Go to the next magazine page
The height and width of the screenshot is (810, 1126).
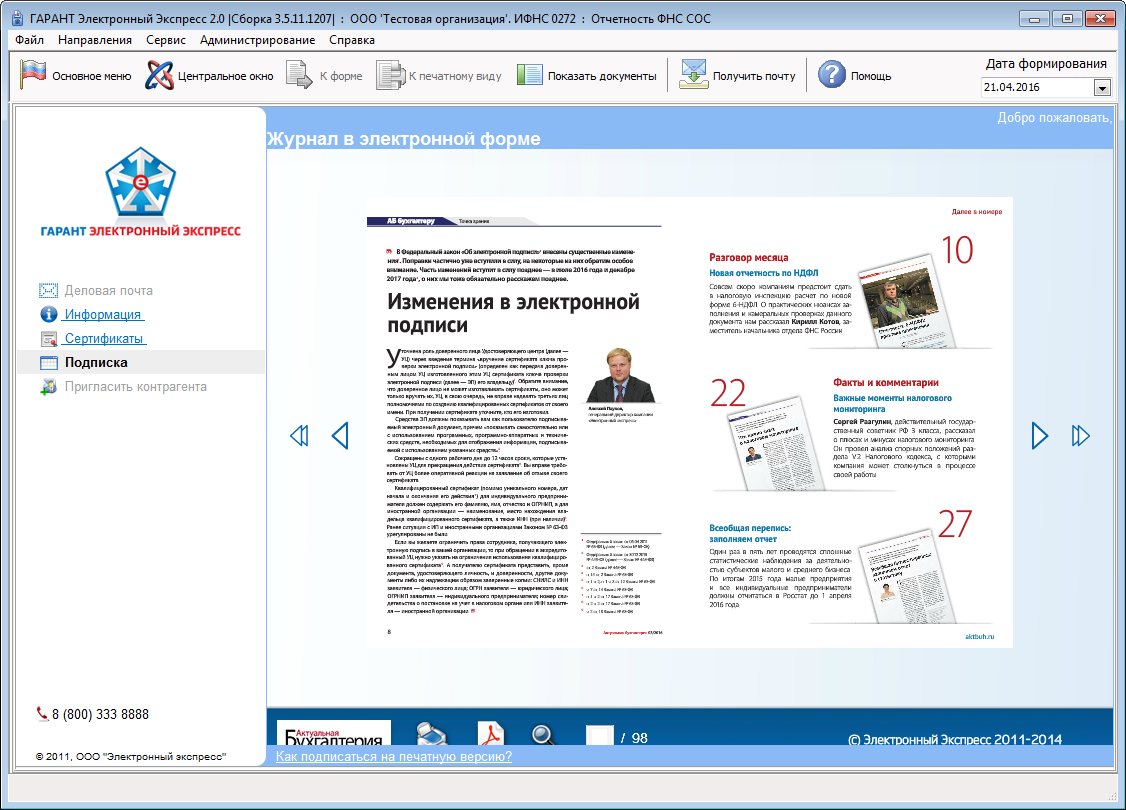pos(1039,435)
